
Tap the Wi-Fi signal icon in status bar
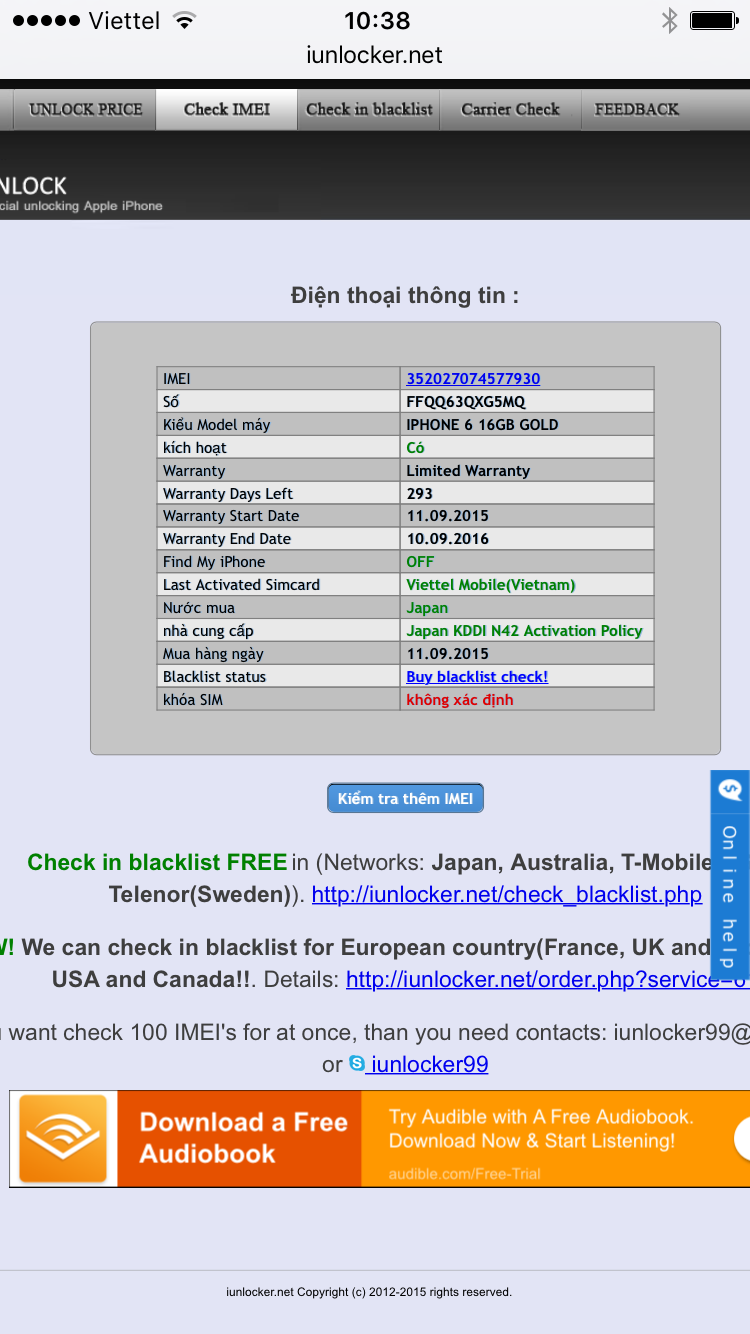click(184, 20)
